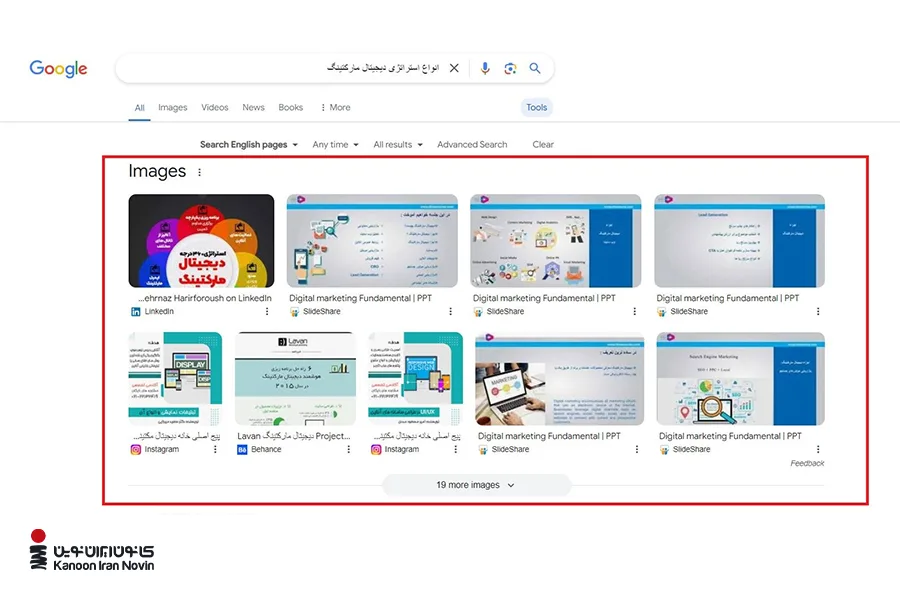Expand the Search English pages filter

pyautogui.click(x=249, y=145)
